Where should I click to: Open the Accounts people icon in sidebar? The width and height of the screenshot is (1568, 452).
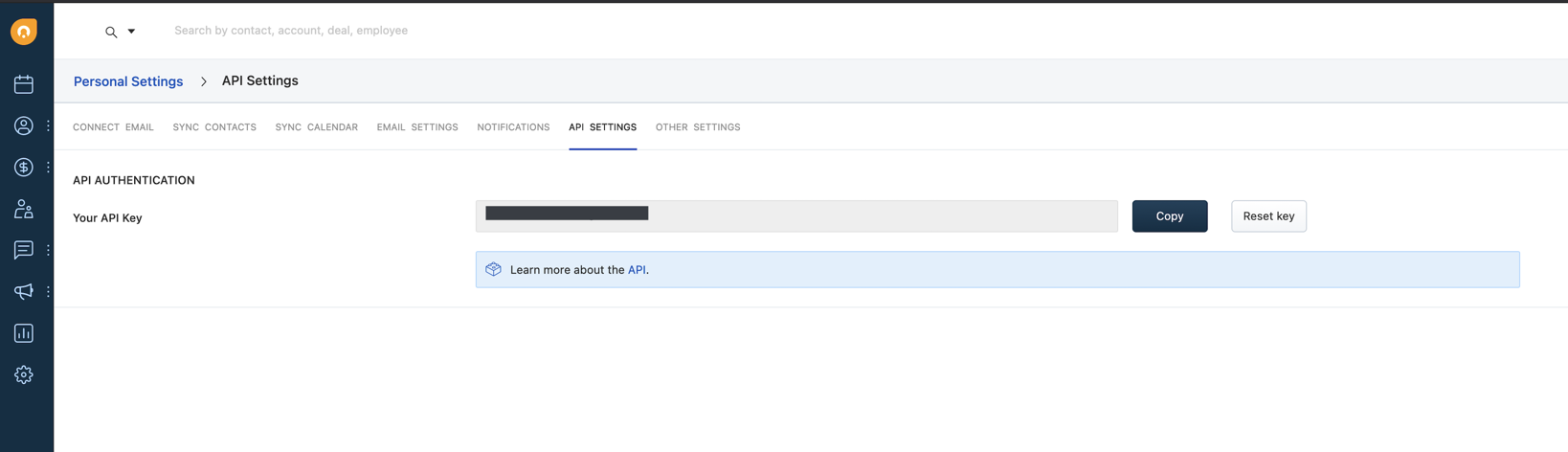[24, 209]
